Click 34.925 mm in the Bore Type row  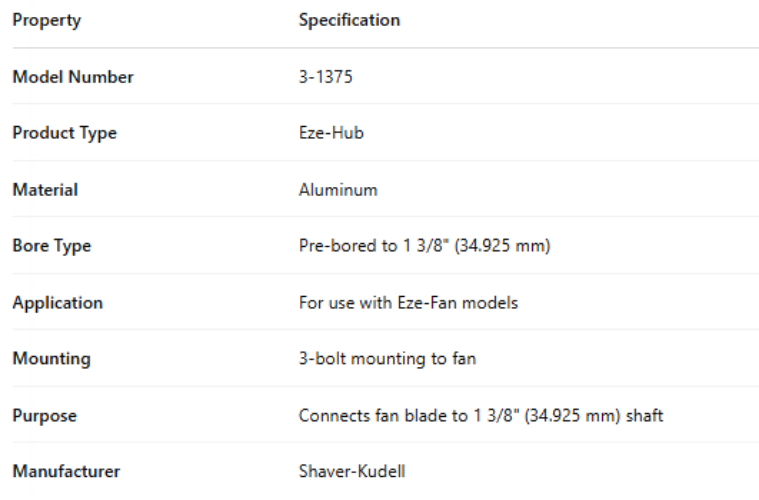[501, 246]
